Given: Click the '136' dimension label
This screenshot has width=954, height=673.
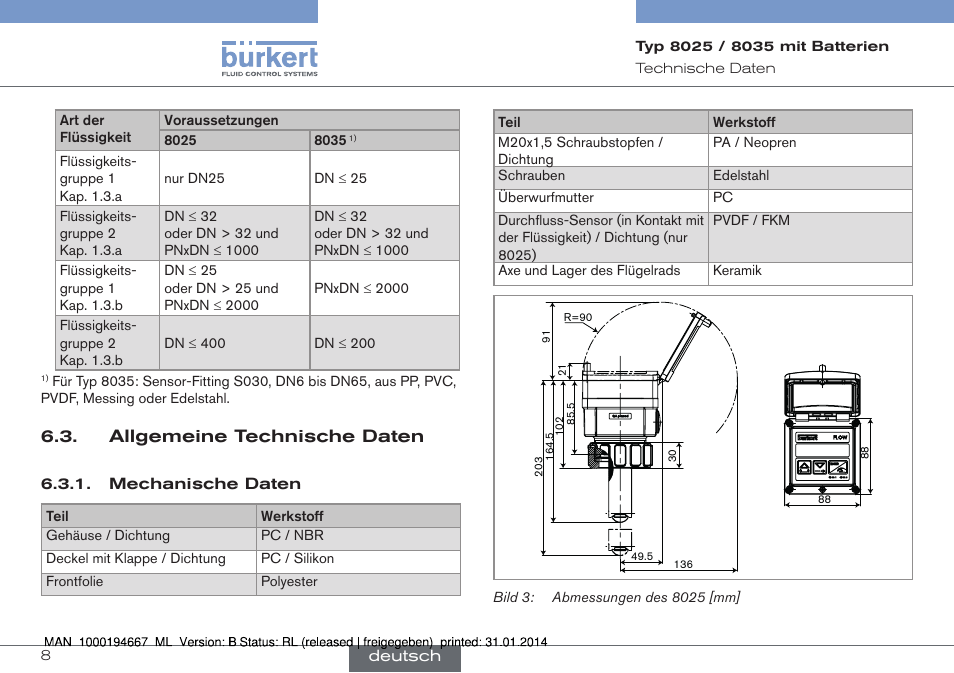Looking at the screenshot, I should click(x=683, y=564).
